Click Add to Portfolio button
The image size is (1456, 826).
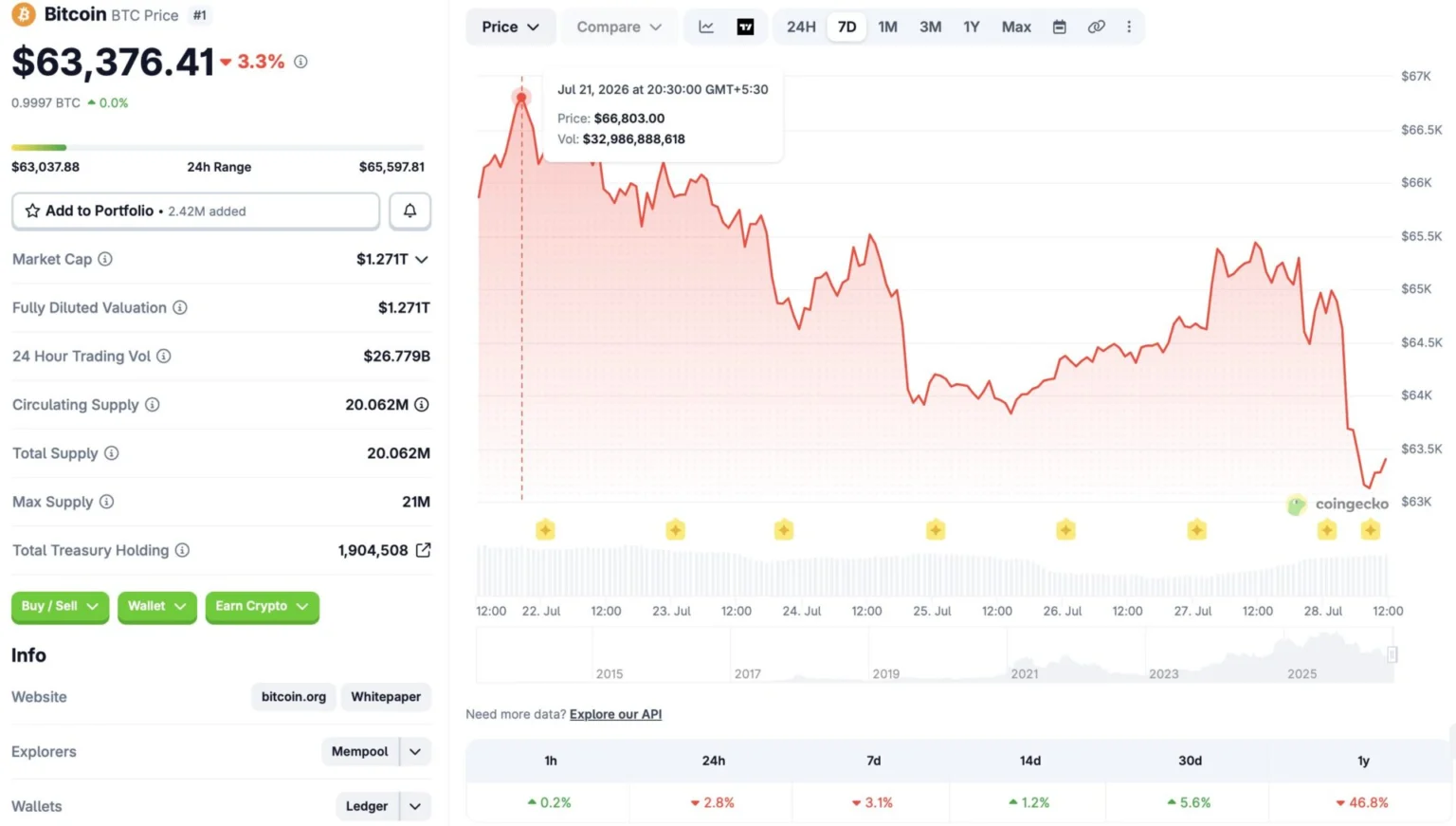196,211
